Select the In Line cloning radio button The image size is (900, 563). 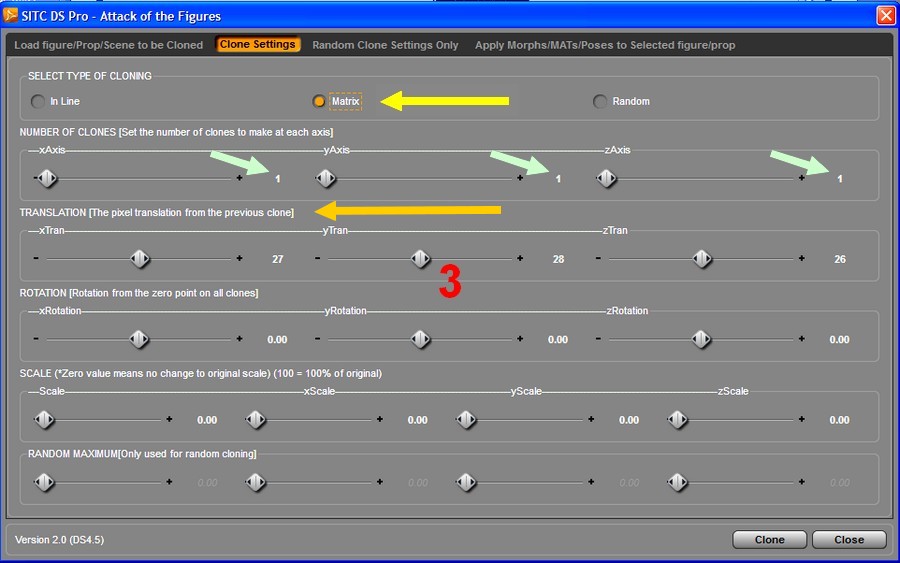coord(38,102)
